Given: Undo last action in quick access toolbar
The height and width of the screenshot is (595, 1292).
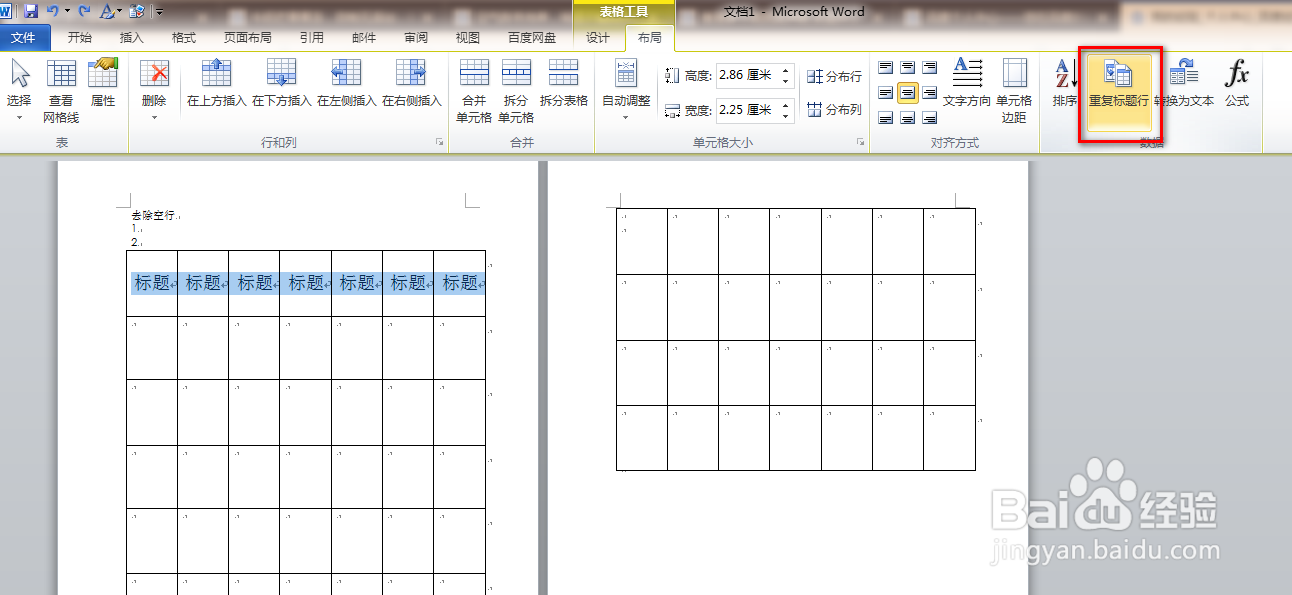Looking at the screenshot, I should pos(52,11).
